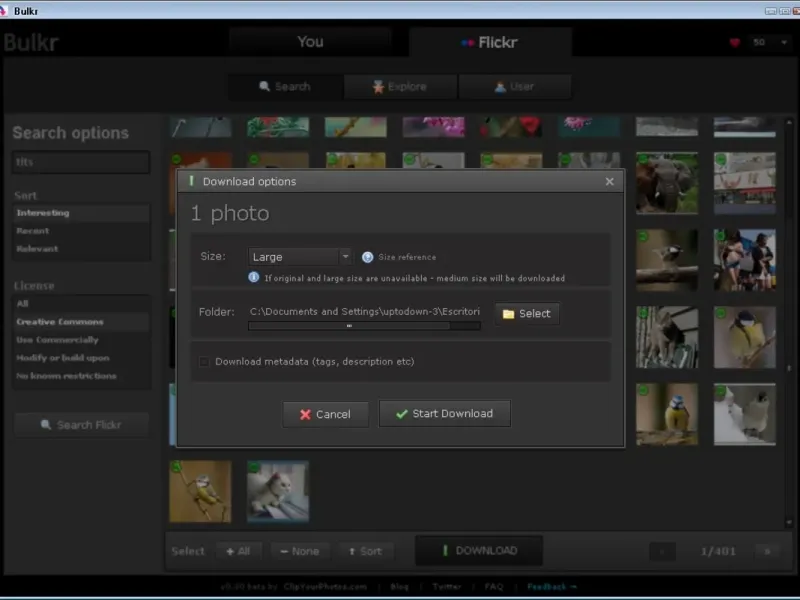800x600 pixels.
Task: Open the Twitter link in footer
Action: tap(447, 587)
